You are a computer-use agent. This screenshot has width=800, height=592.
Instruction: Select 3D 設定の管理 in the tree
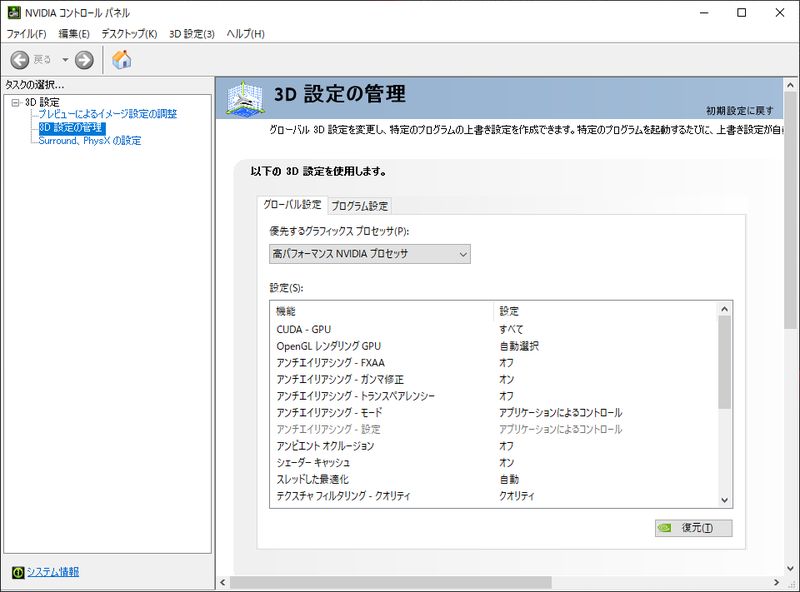pos(71,128)
